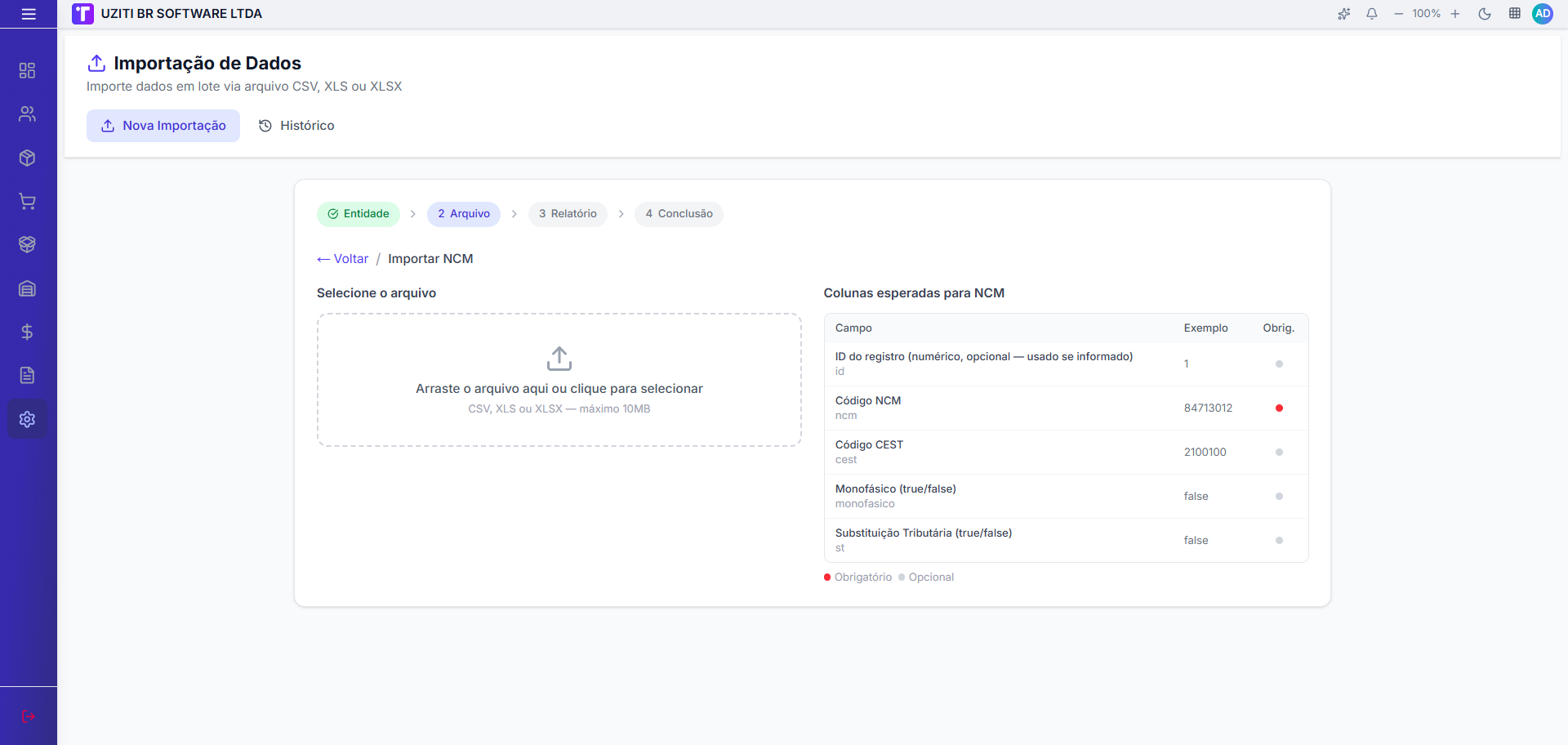The height and width of the screenshot is (745, 1568).
Task: Click the upload arrow icon in drop zone
Action: pyautogui.click(x=559, y=359)
